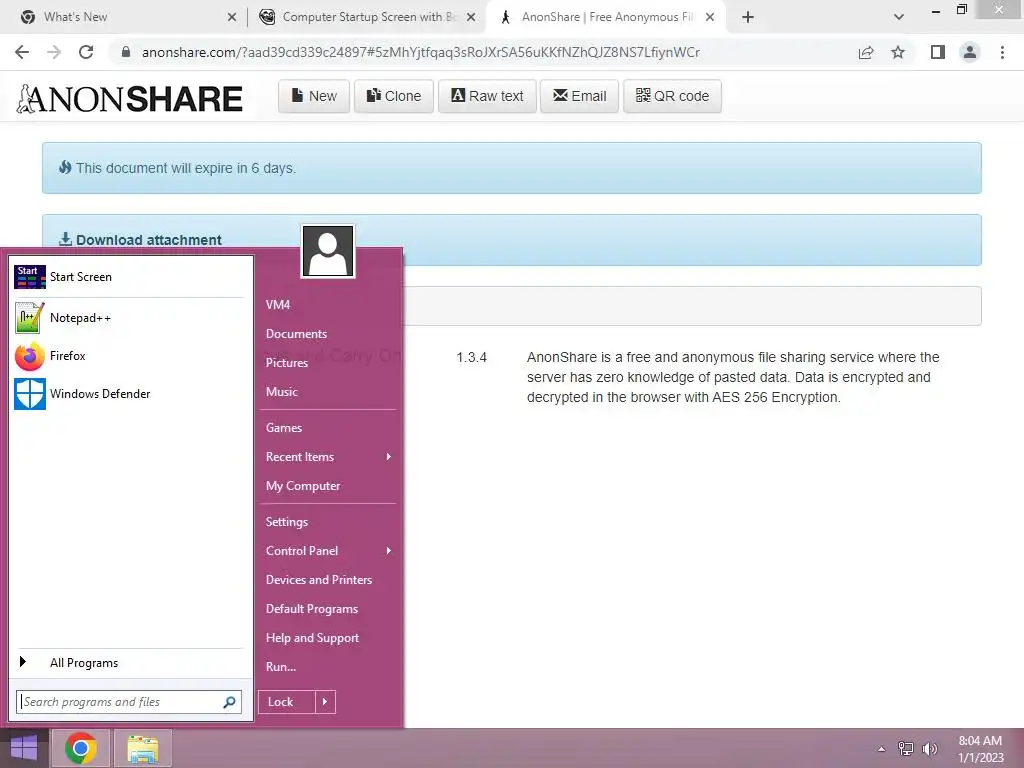Screen dimensions: 1024x768
Task: Click the lock icon in address bar
Action: pos(126,52)
